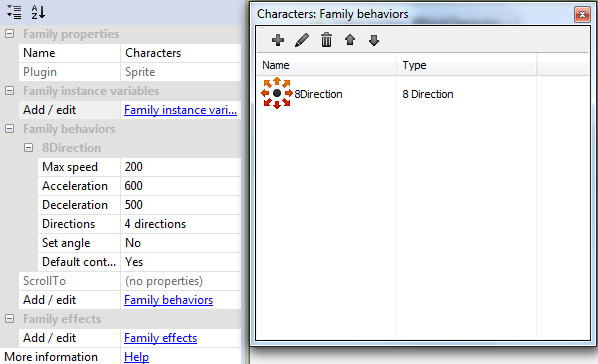The height and width of the screenshot is (364, 598).
Task: Open the Family effects link
Action: tap(161, 338)
